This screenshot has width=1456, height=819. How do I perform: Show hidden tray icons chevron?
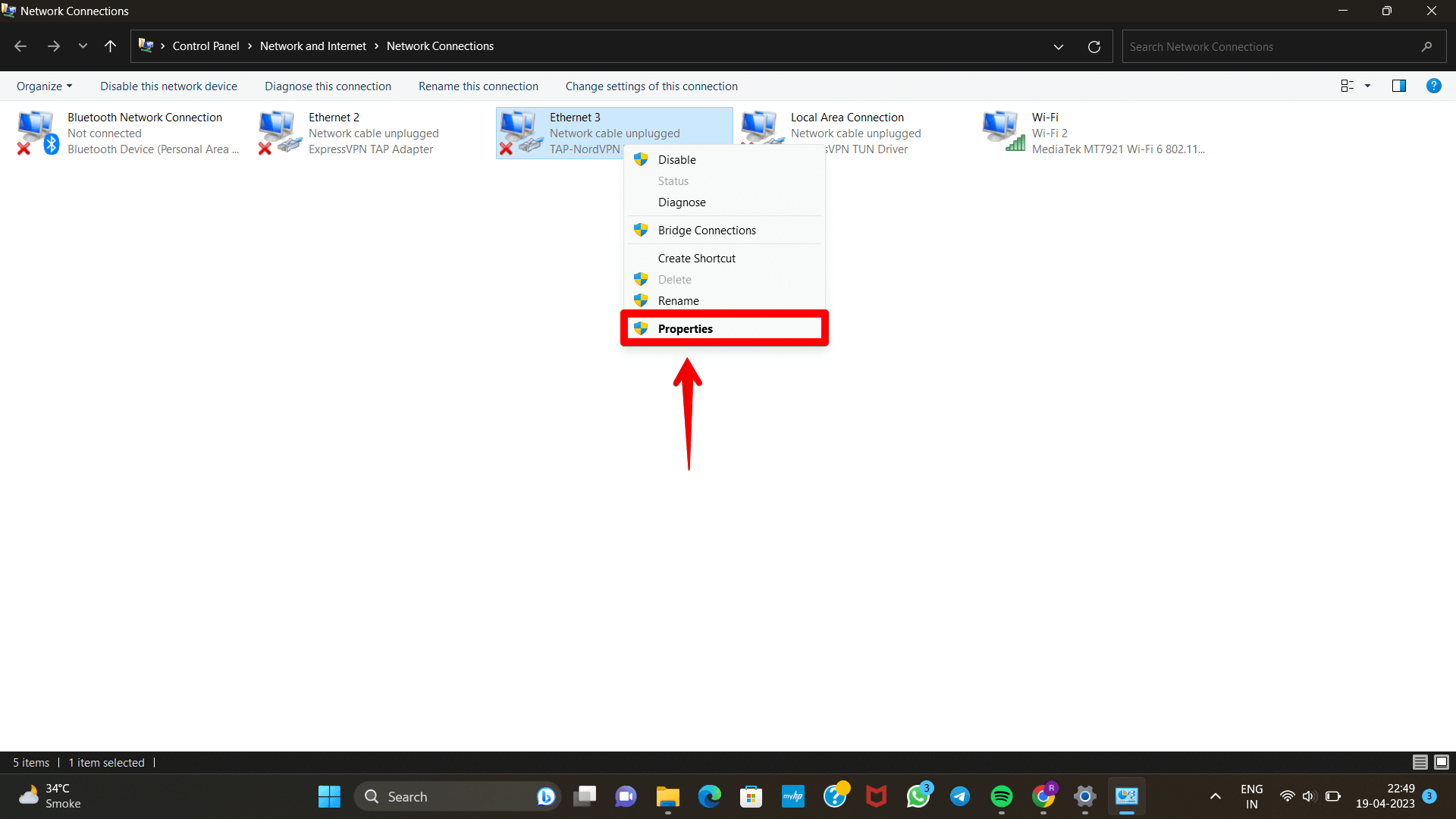[1215, 796]
